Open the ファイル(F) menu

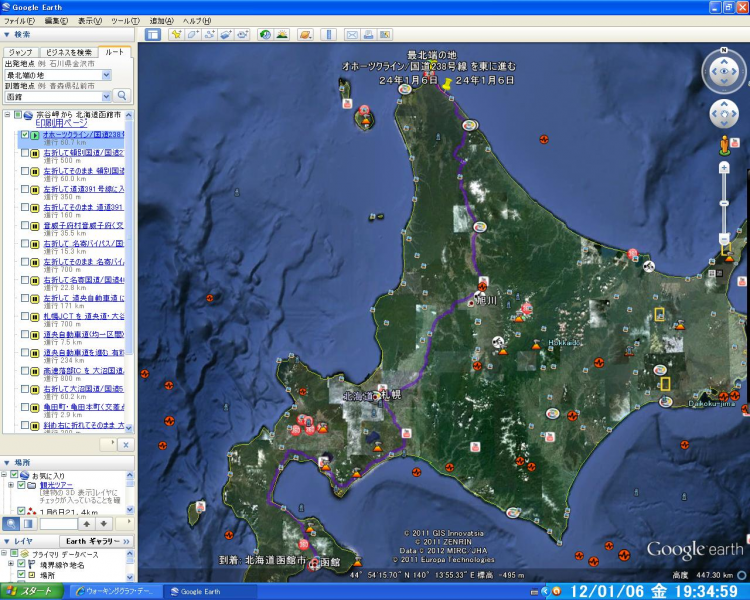pyautogui.click(x=20, y=21)
